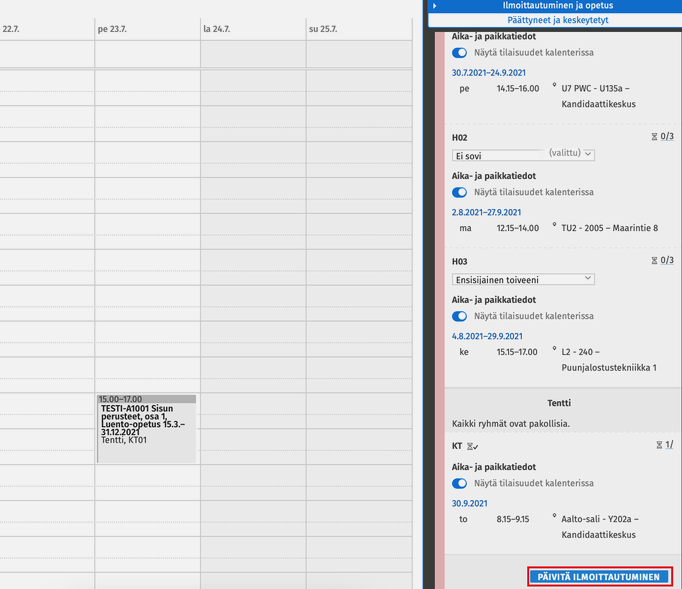Viewport: 682px width, 589px height.
Task: Toggle H03 Näytä tilaisuudet kalenterissa switch
Action: coord(460,316)
